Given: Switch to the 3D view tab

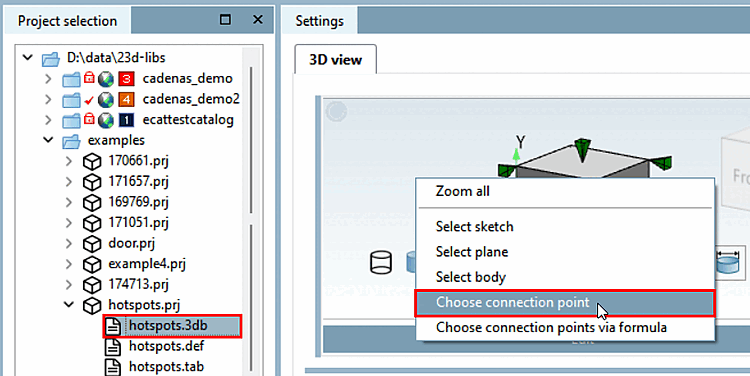Looking at the screenshot, I should (x=335, y=60).
